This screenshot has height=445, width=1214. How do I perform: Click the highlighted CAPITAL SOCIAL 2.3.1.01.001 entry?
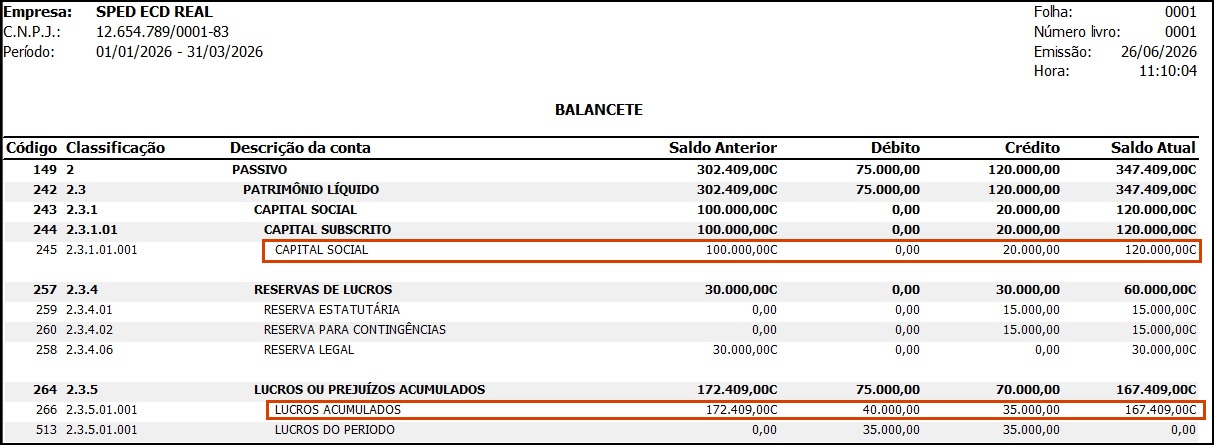point(731,251)
